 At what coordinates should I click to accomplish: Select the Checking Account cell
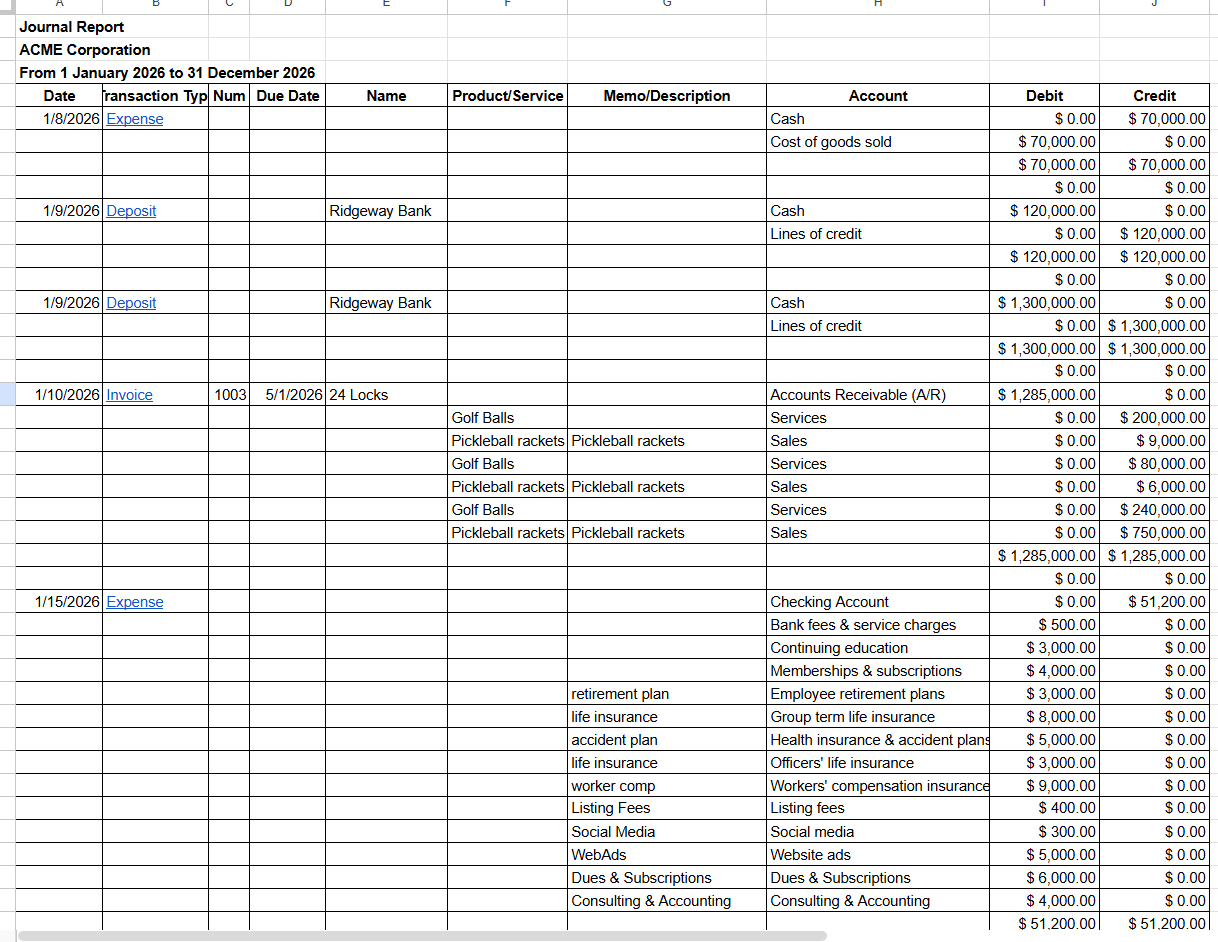[x=878, y=602]
